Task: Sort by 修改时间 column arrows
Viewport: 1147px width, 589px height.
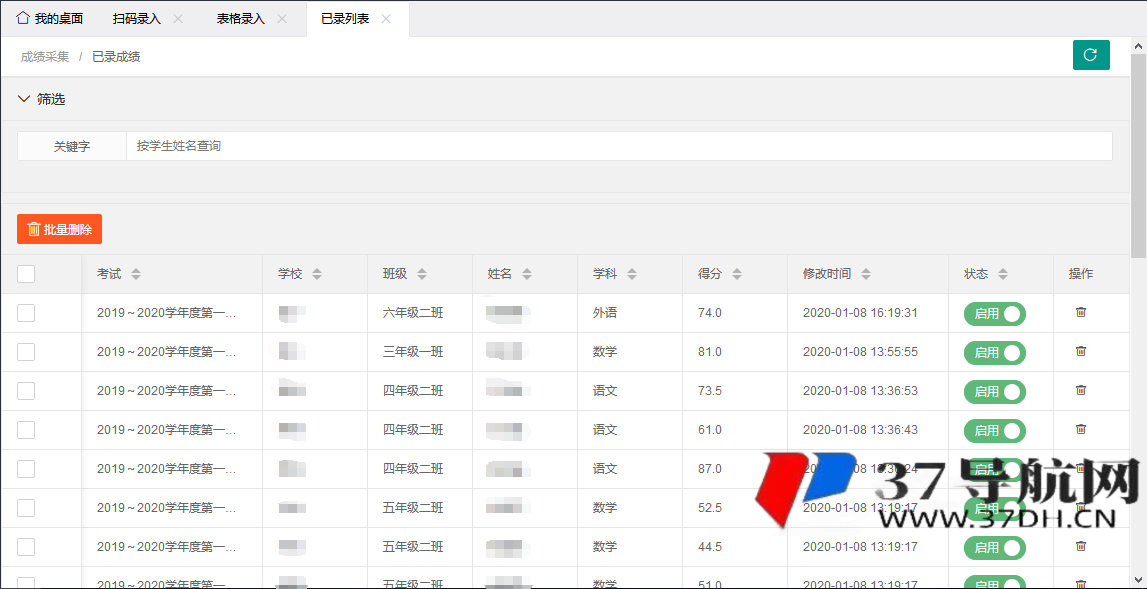Action: 865,274
